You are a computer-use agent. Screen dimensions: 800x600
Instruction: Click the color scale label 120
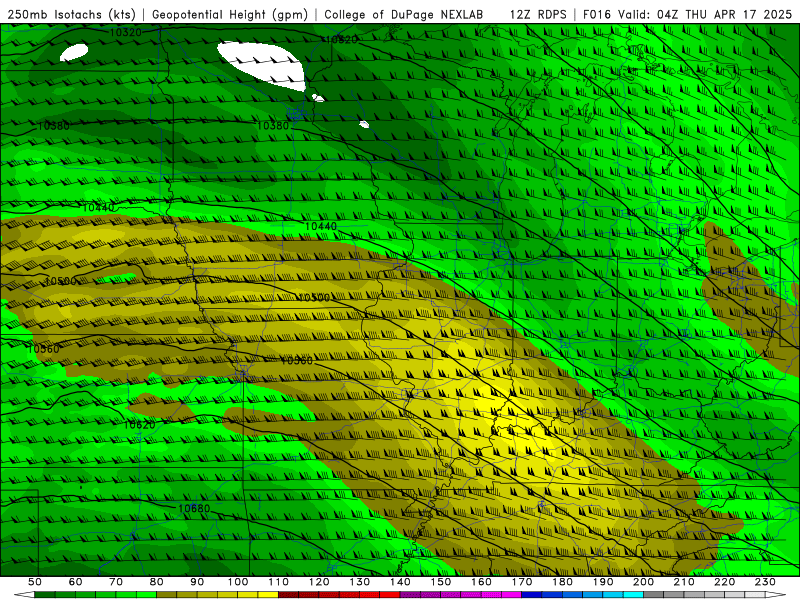(319, 582)
